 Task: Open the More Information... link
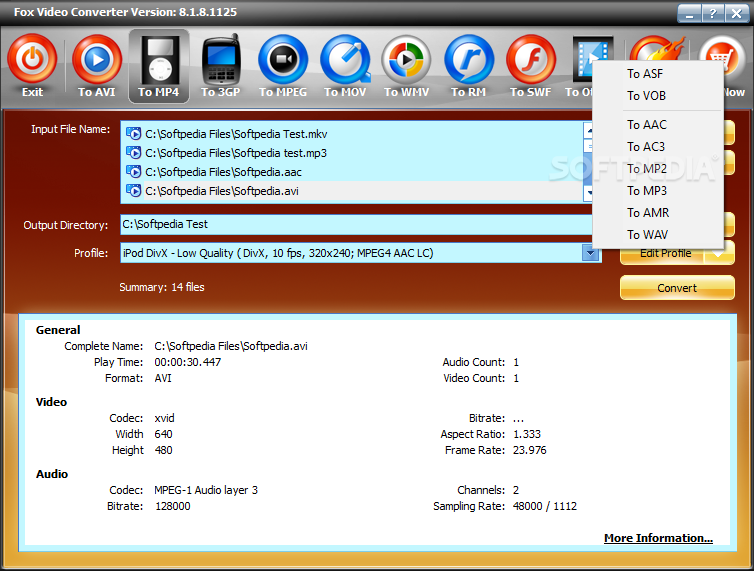coord(658,538)
